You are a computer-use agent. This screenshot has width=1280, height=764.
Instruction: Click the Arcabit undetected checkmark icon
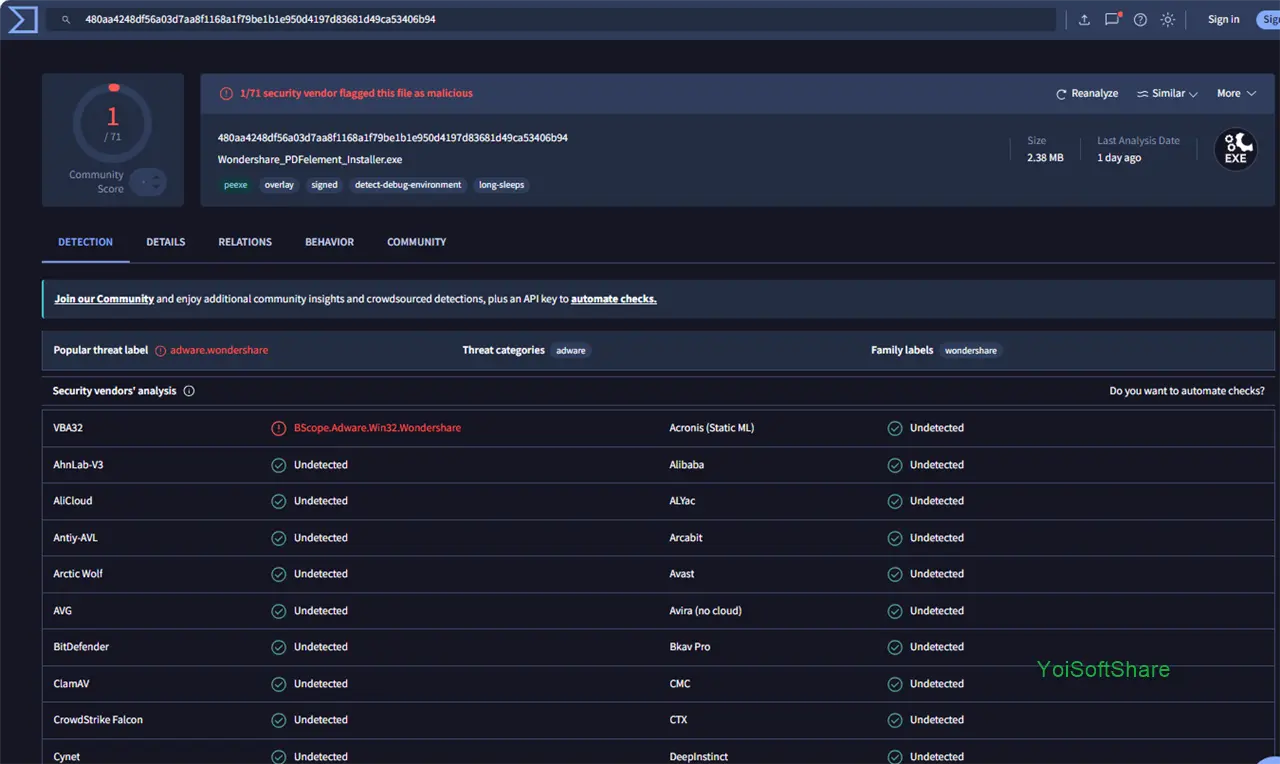pos(895,538)
